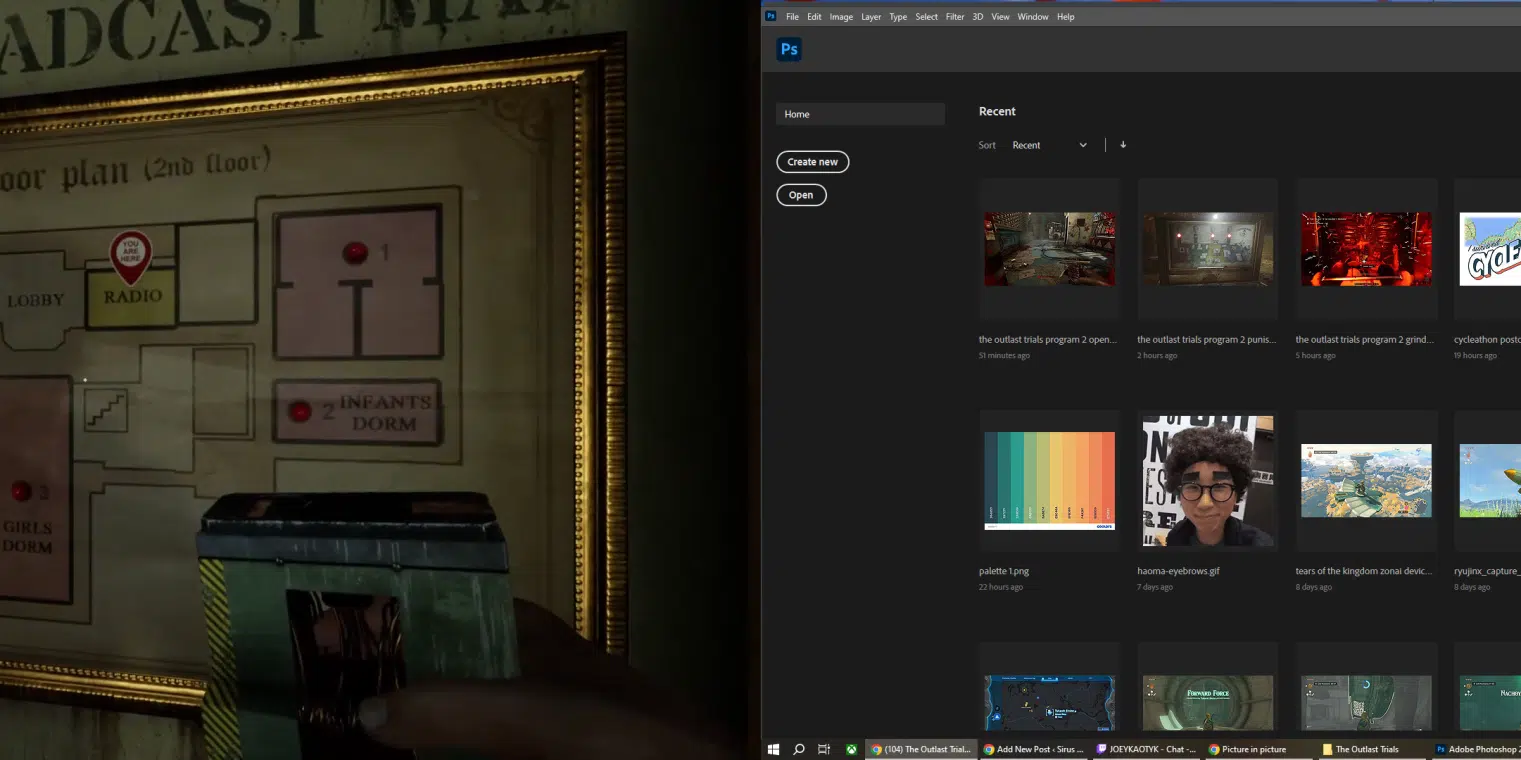This screenshot has height=760, width=1521.
Task: Click the 'haoma-eyebrows.gif' file name
Action: (x=1178, y=571)
